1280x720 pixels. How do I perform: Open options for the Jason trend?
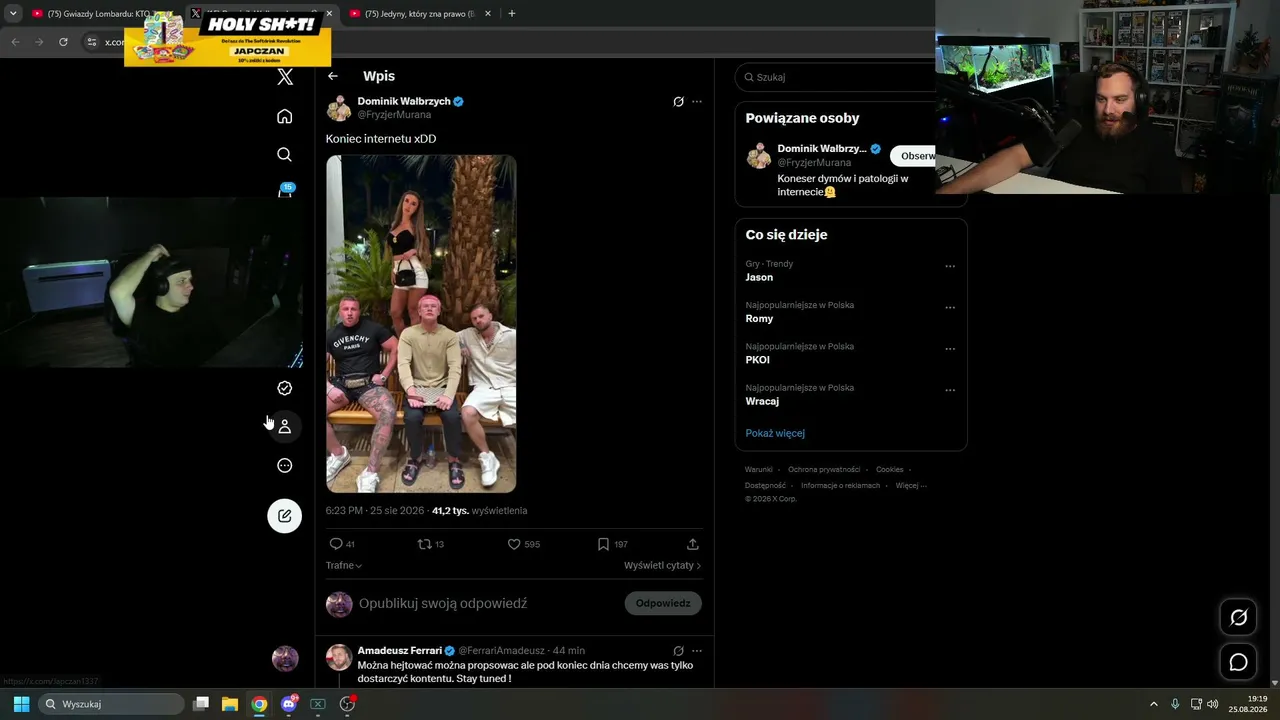click(x=950, y=266)
